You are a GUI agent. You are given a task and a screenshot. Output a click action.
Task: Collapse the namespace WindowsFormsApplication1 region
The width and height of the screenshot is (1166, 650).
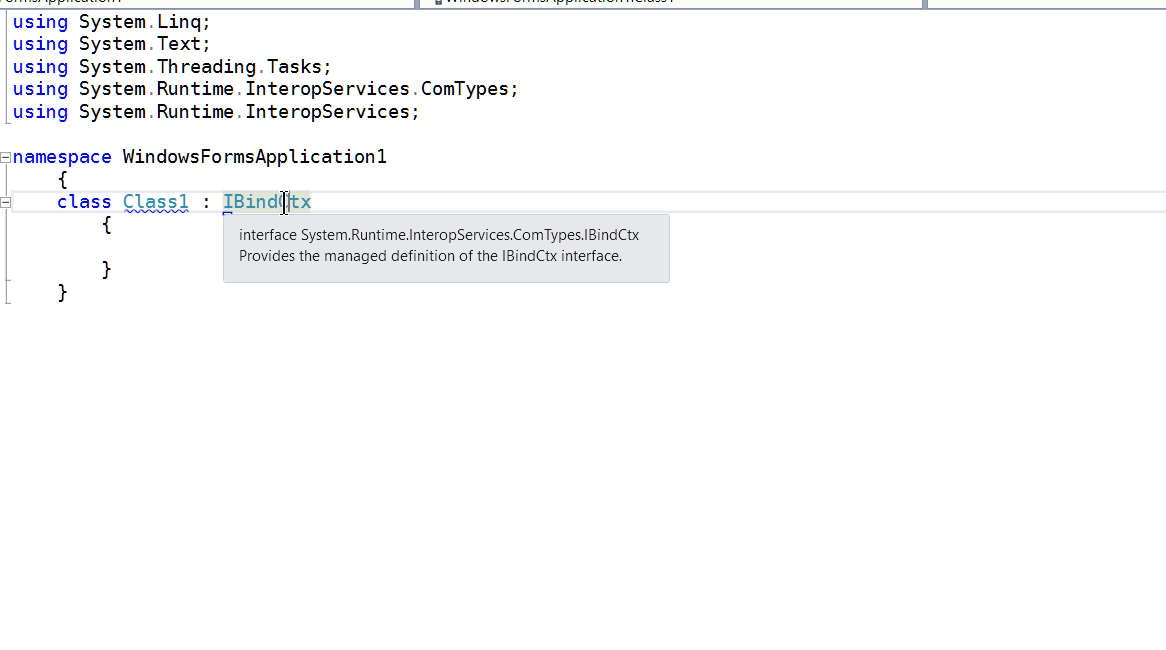pos(5,156)
